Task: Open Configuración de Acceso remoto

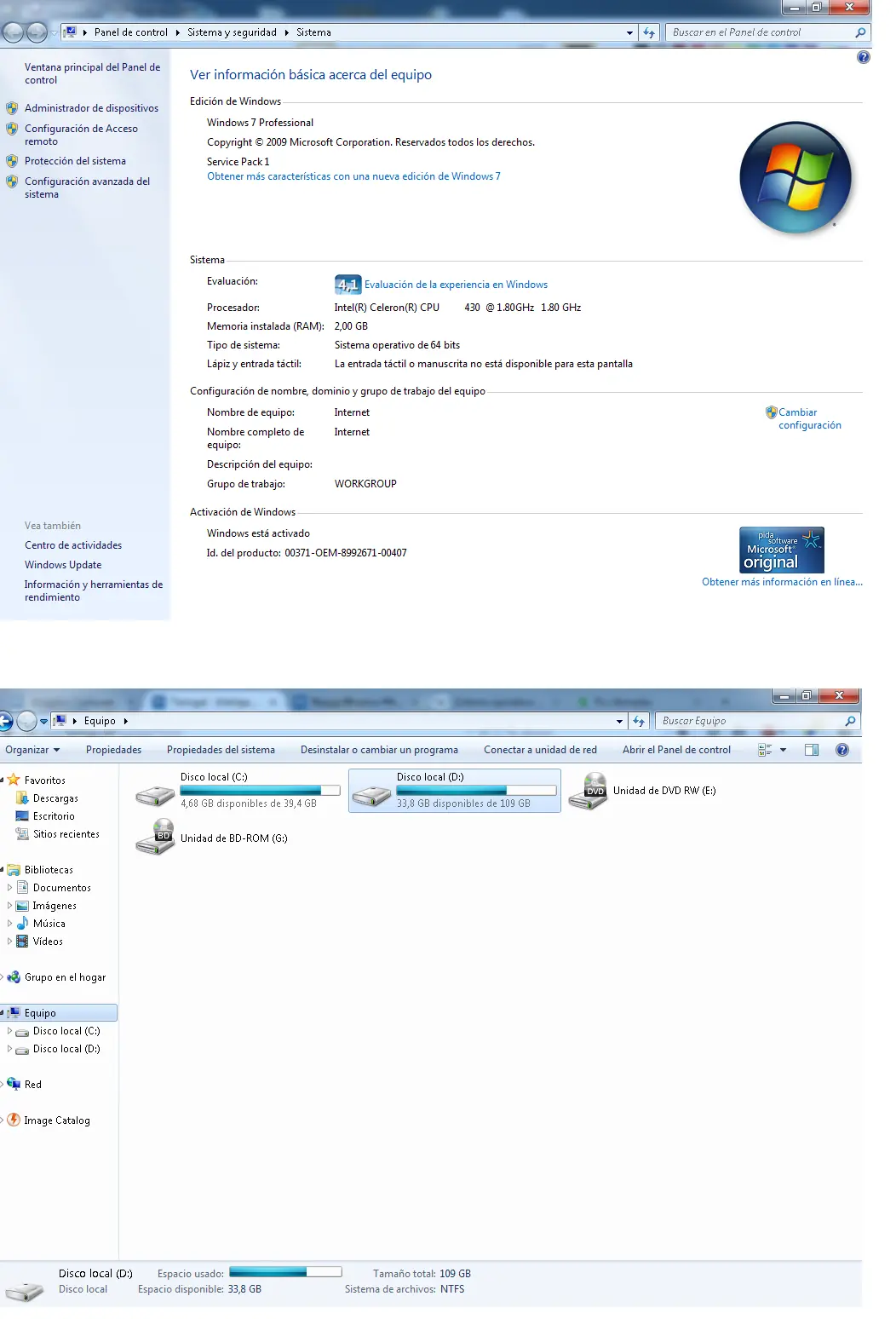Action: click(x=81, y=135)
